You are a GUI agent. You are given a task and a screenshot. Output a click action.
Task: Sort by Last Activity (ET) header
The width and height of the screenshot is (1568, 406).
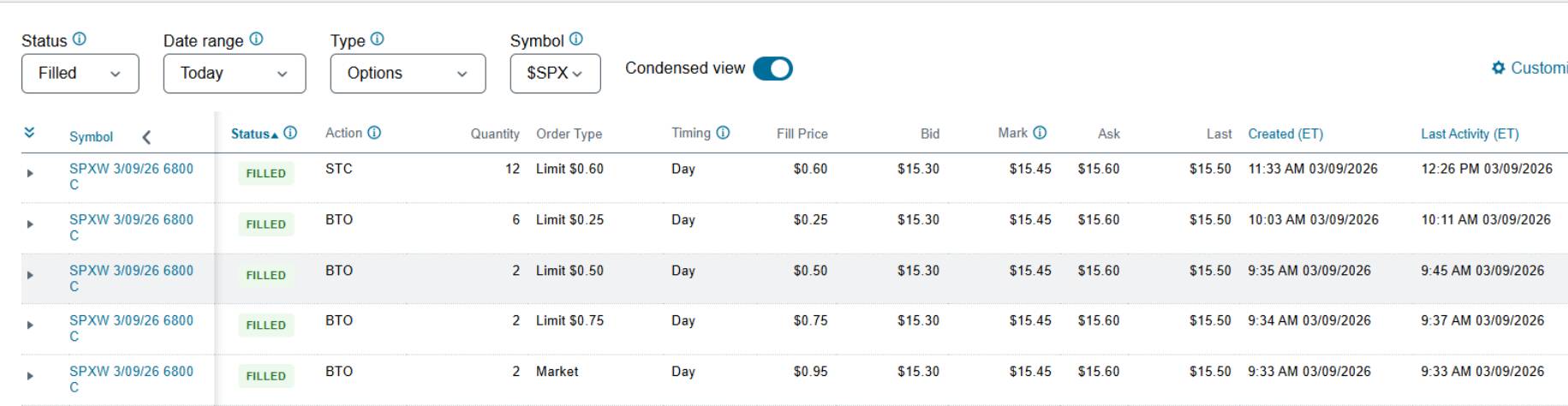(1469, 134)
